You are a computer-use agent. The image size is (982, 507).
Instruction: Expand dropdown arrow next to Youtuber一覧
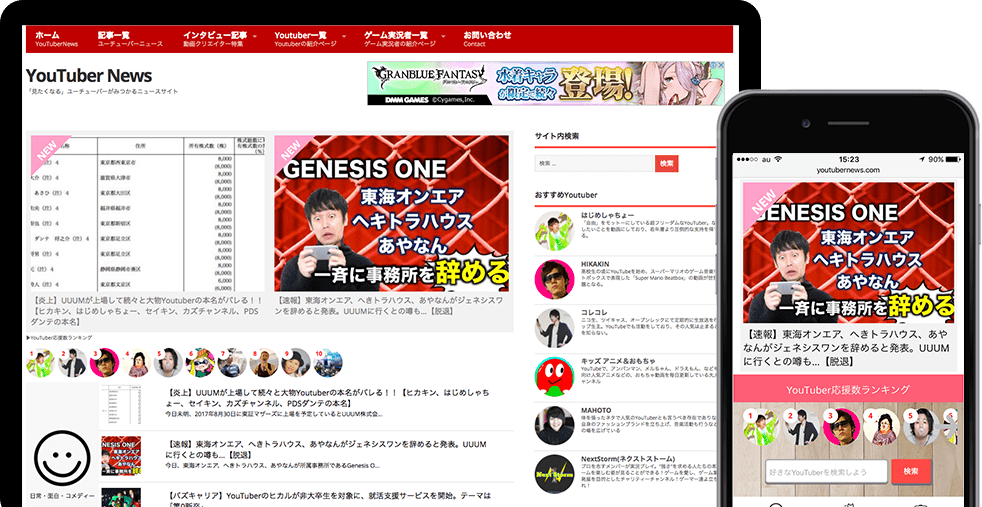coord(344,36)
